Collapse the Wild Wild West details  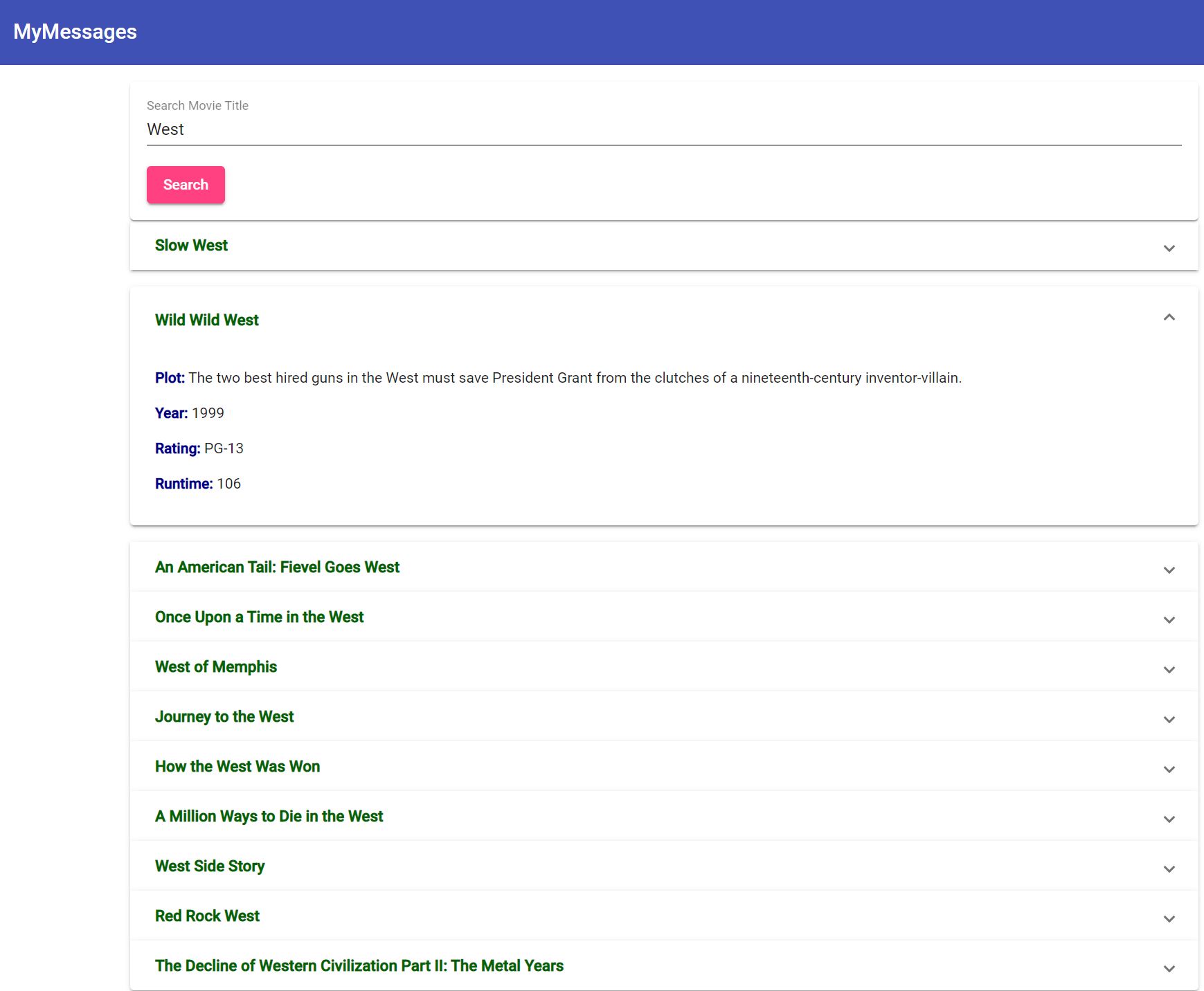(x=1169, y=318)
